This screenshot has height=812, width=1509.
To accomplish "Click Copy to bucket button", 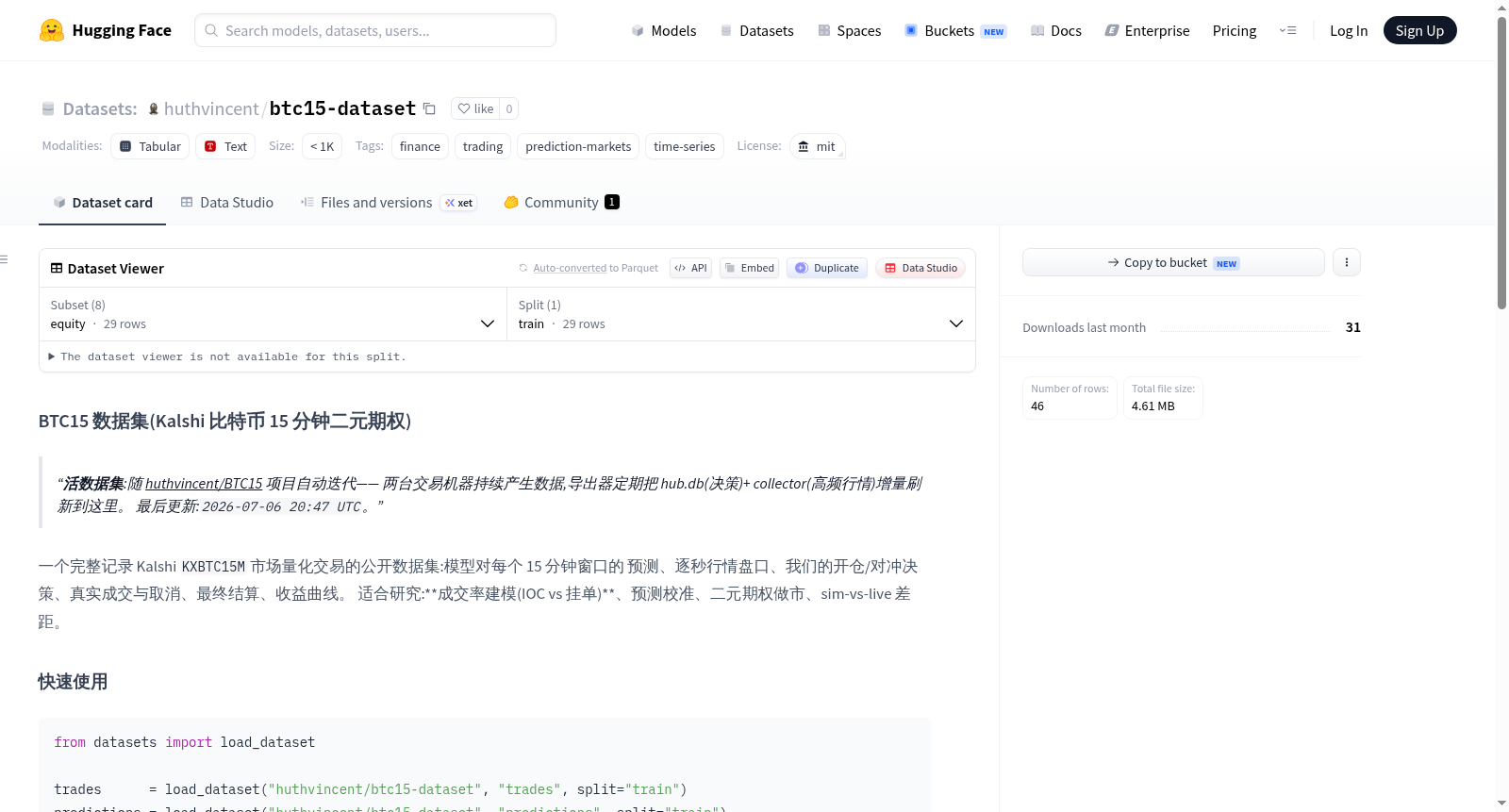I will [x=1173, y=262].
